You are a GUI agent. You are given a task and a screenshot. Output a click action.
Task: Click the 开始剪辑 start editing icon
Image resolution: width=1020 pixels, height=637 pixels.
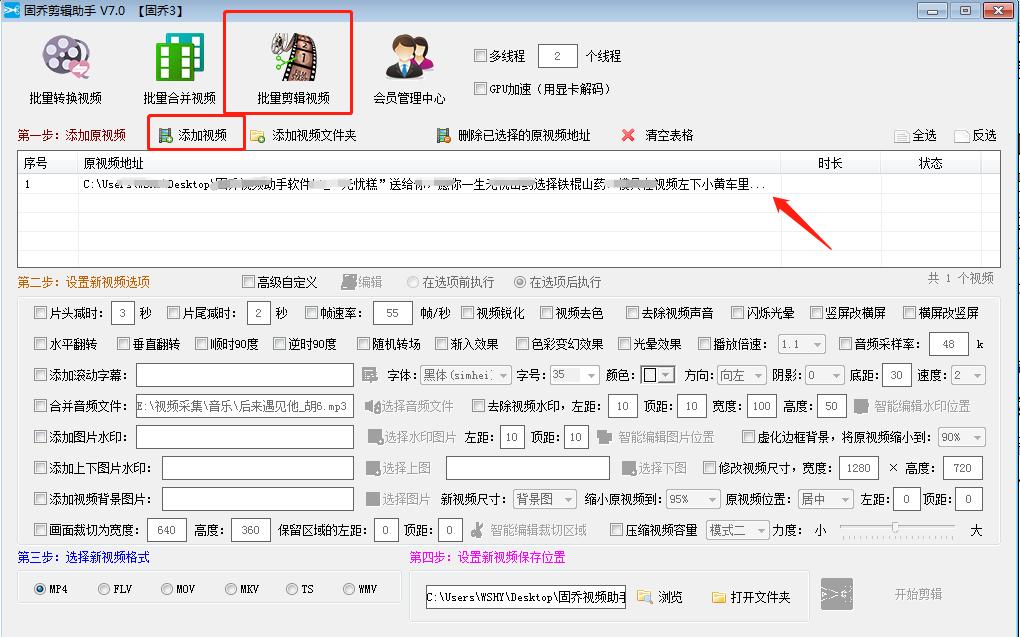click(837, 594)
